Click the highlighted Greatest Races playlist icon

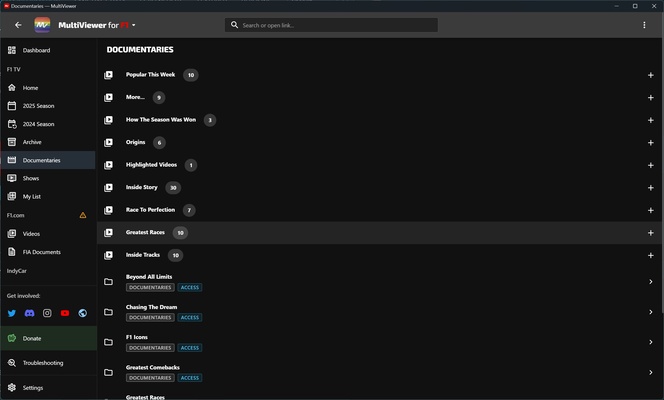pyautogui.click(x=108, y=233)
